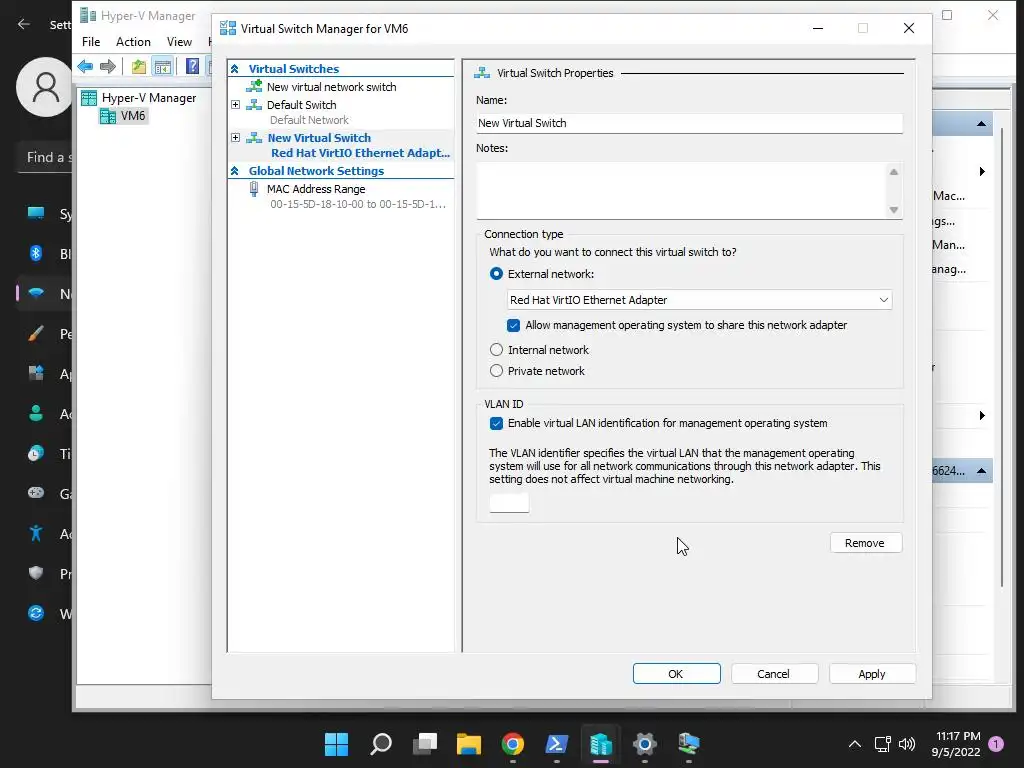Open the Network category icon in Settings
This screenshot has width=1024, height=768.
point(36,293)
